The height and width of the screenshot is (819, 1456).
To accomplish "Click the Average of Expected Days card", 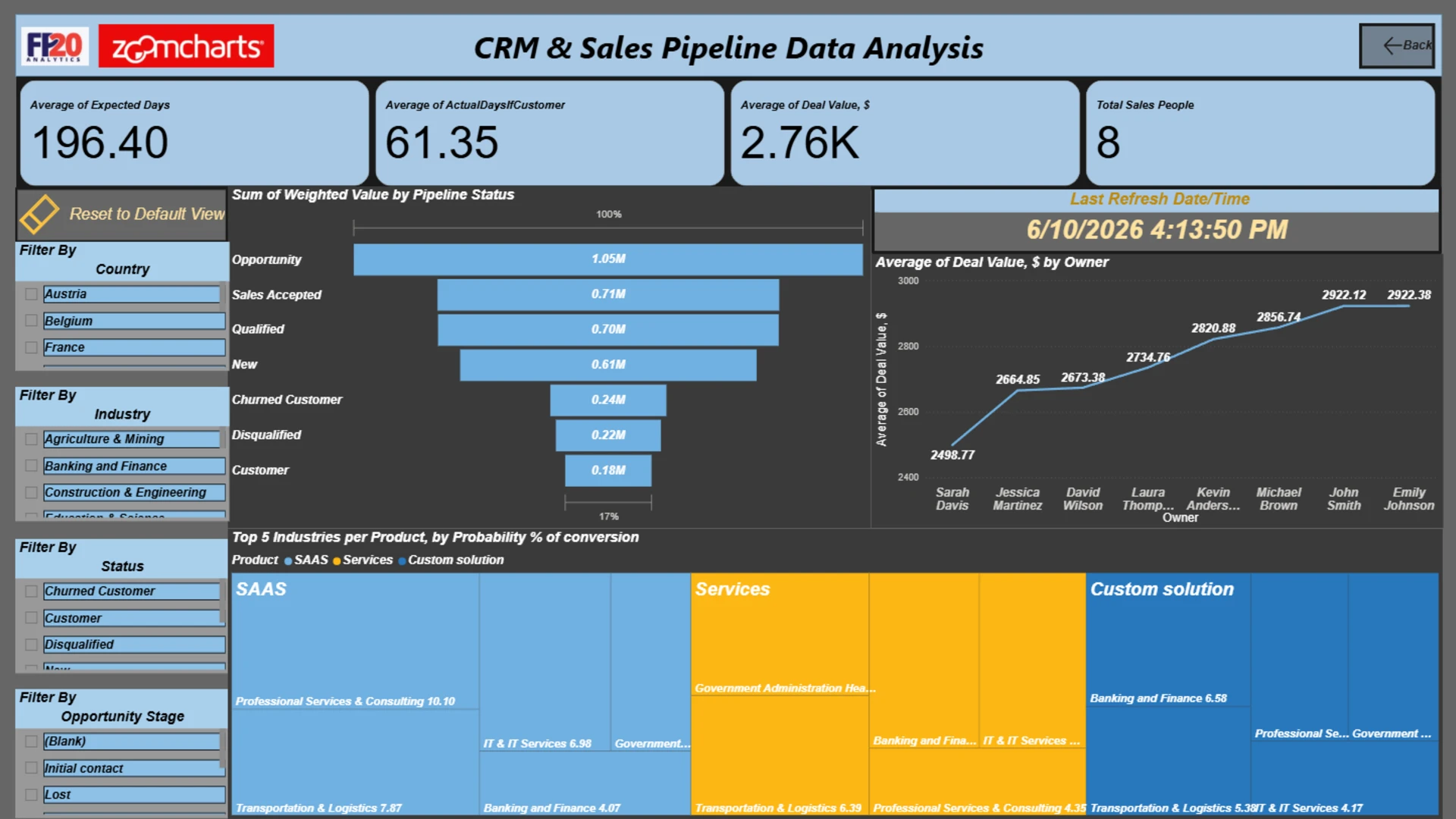I will pos(194,133).
